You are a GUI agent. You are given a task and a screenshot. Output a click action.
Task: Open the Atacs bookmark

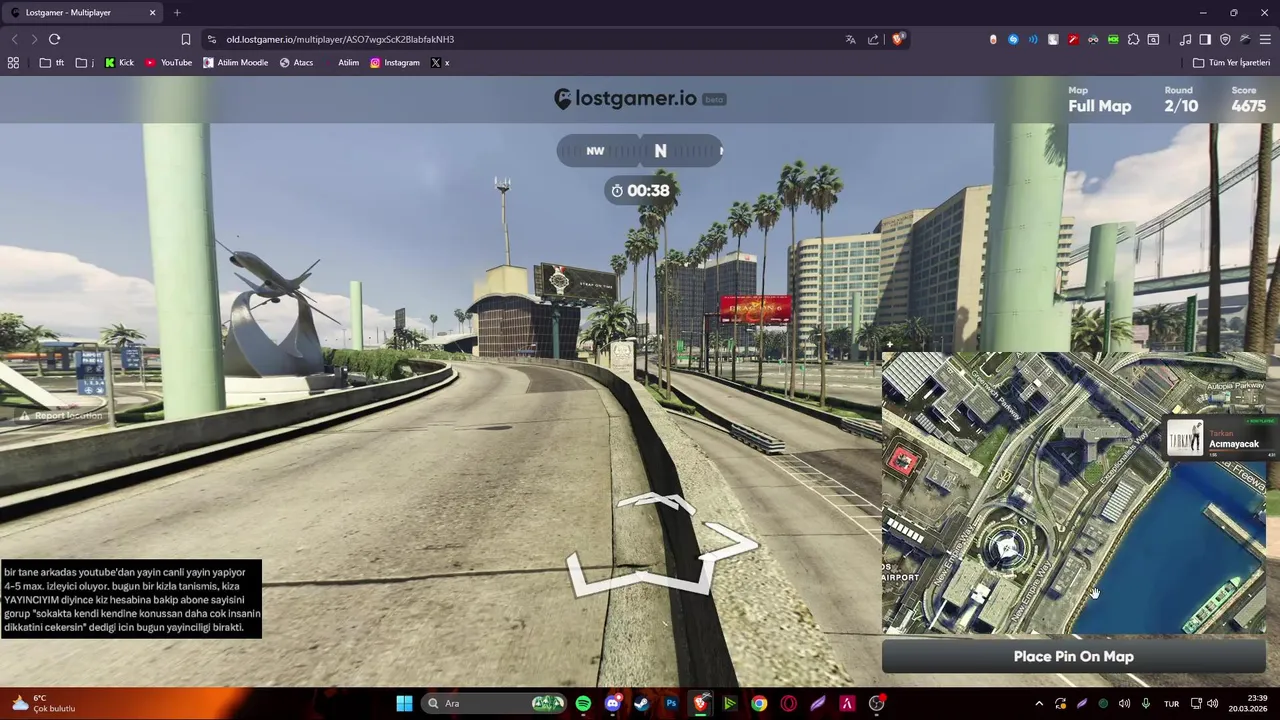pos(296,62)
